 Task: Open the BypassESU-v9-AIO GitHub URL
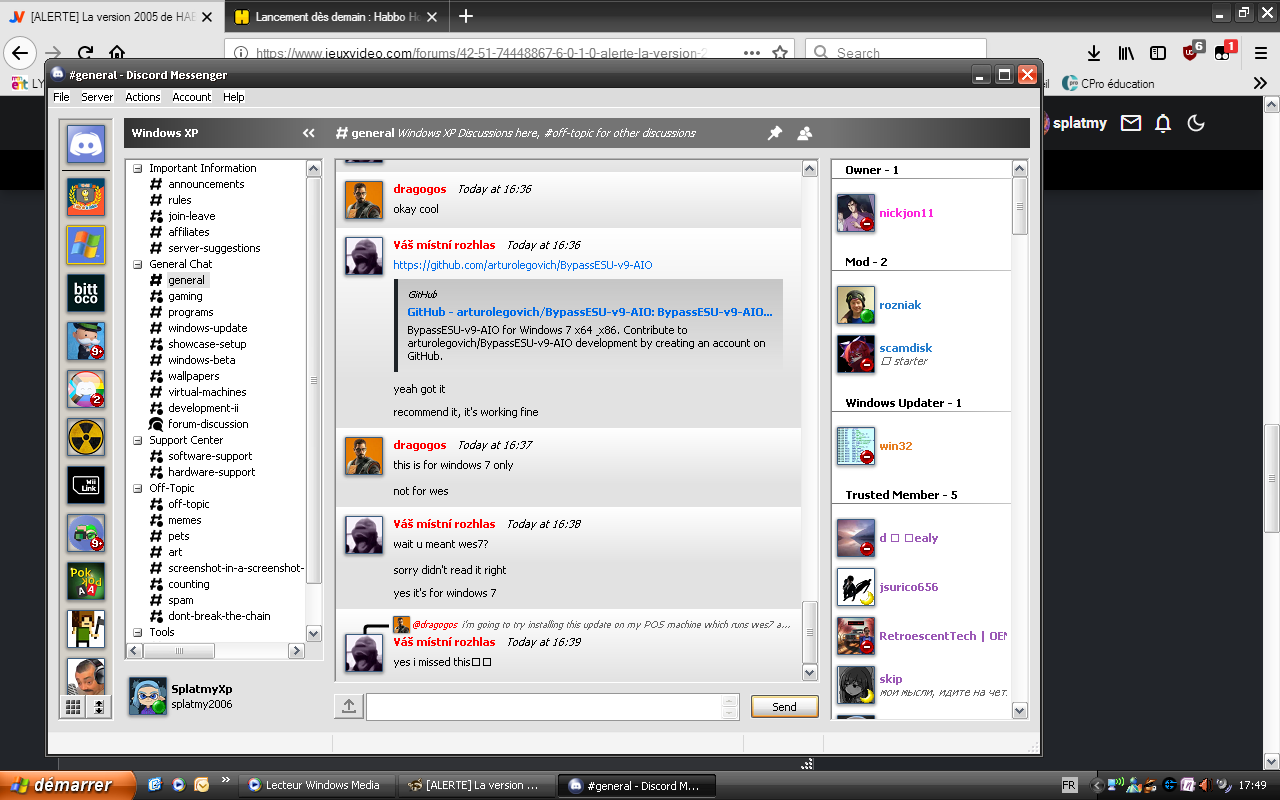tap(522, 265)
